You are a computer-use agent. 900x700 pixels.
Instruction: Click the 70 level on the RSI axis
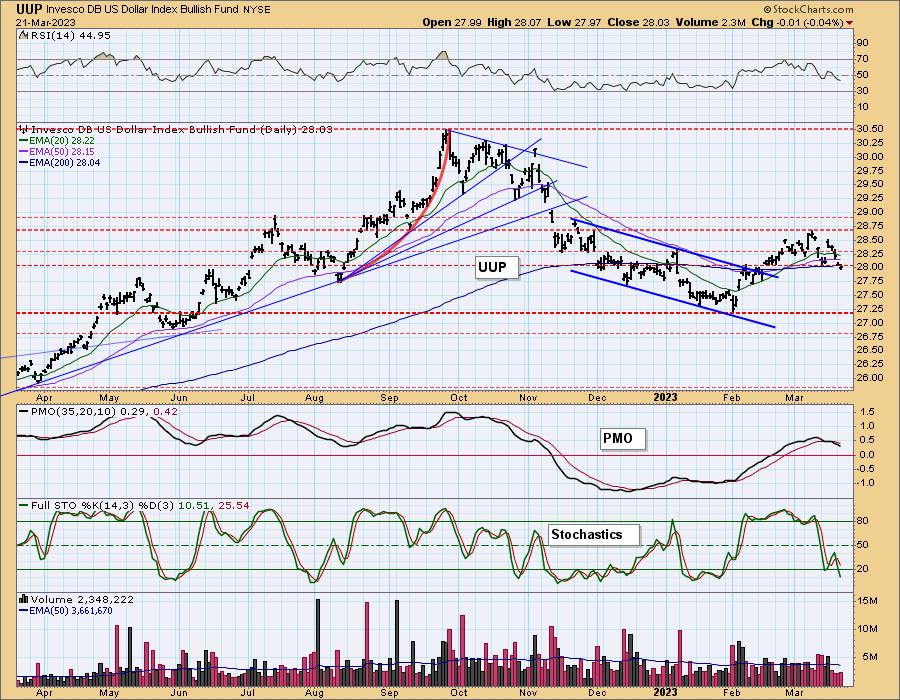(862, 59)
